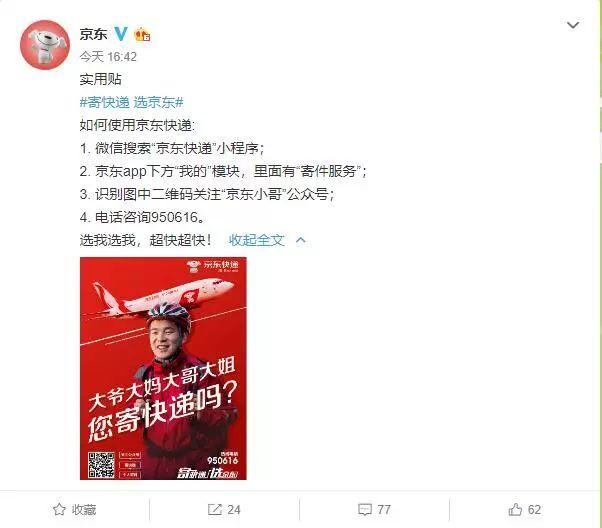
Task: Open the #寄快递 选京东# hashtag topic
Action: tap(131, 102)
